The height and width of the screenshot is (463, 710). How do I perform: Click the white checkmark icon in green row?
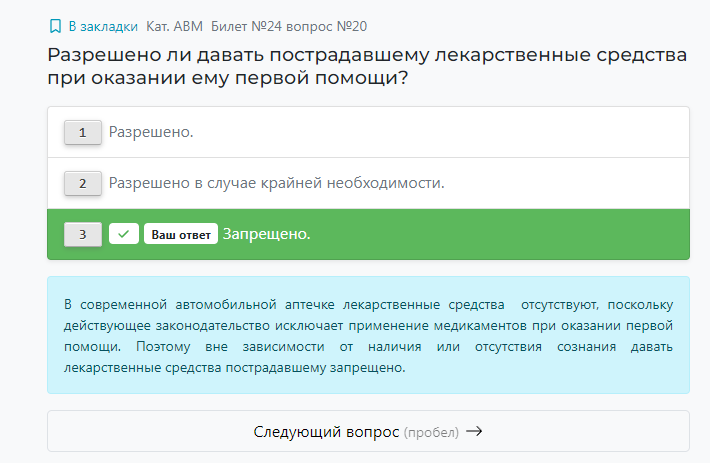click(x=123, y=234)
